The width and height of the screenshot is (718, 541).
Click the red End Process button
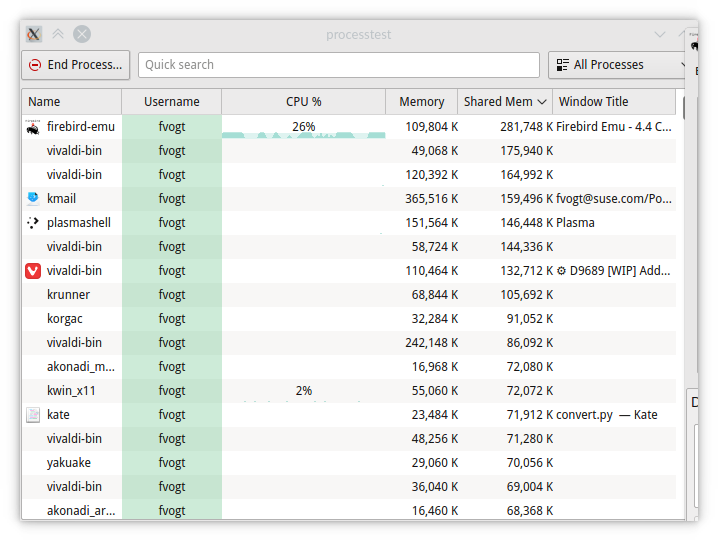pos(76,65)
